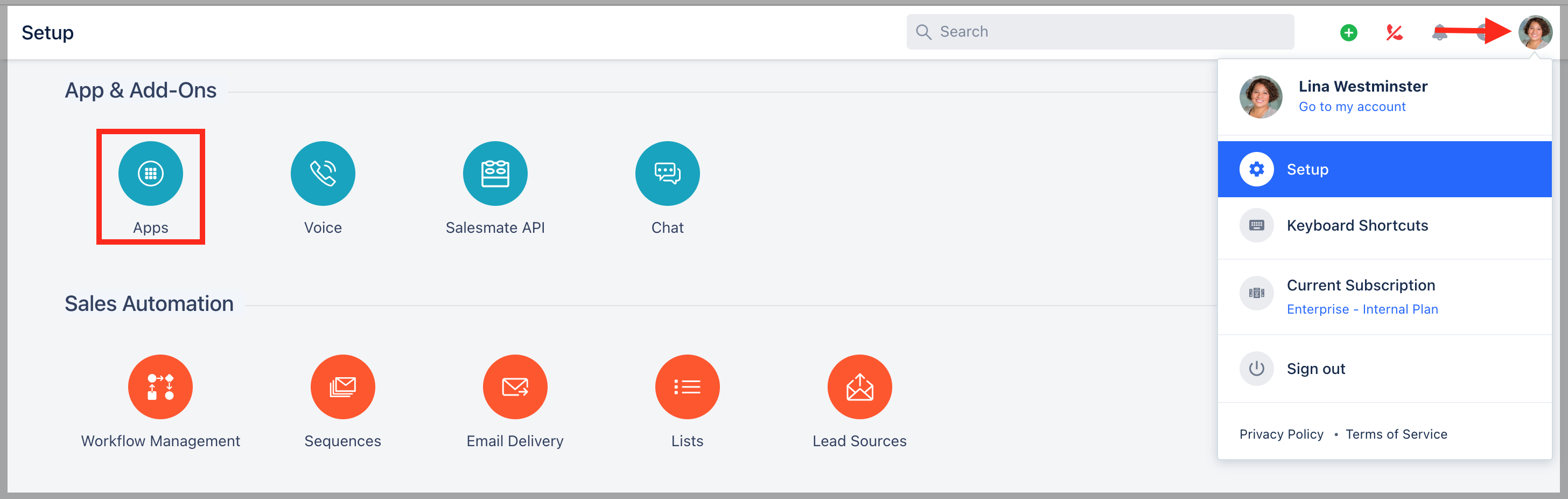Viewport: 1568px width, 499px height.
Task: Click the Sales Automation heading
Action: (149, 303)
